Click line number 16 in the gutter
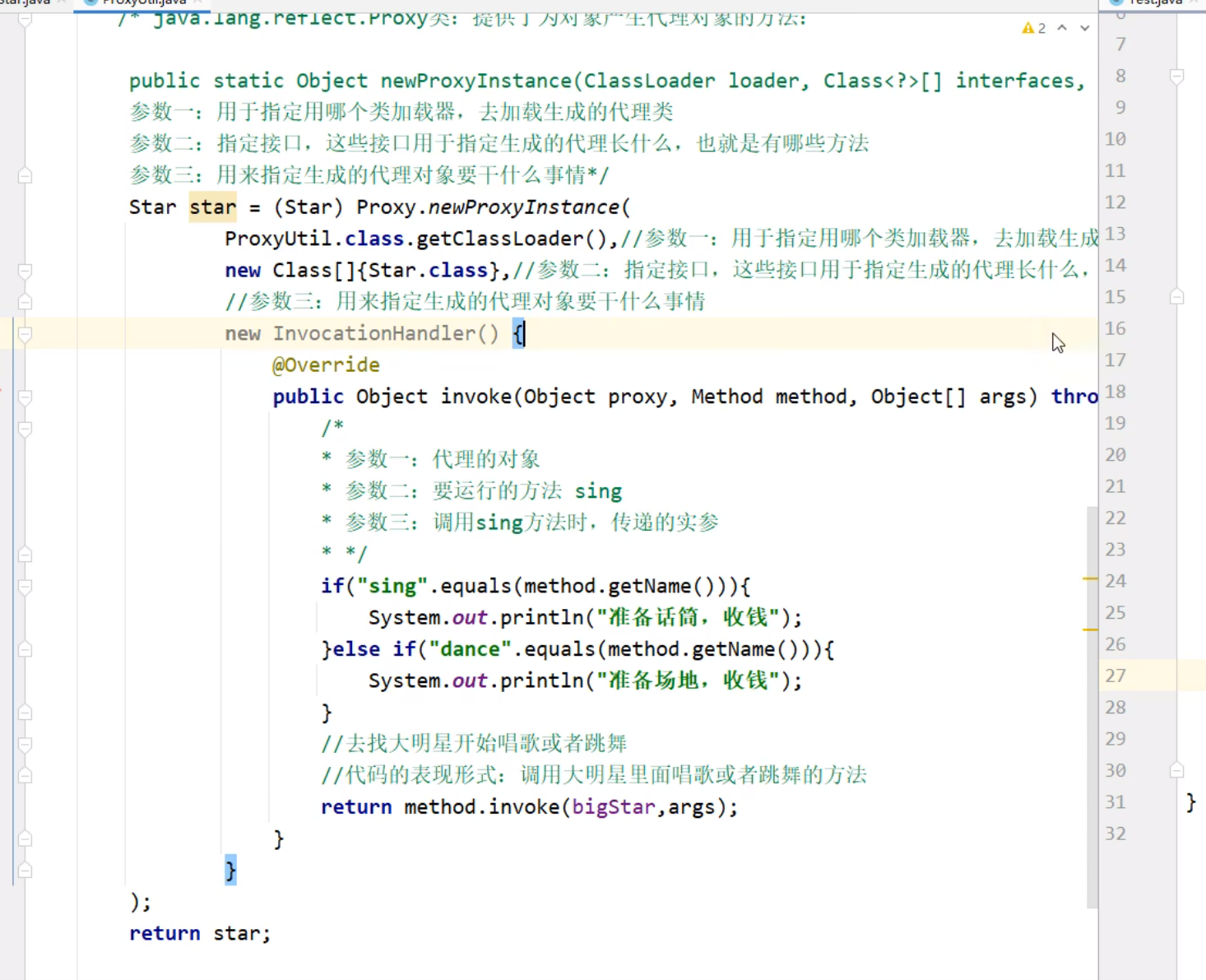 click(x=1114, y=327)
